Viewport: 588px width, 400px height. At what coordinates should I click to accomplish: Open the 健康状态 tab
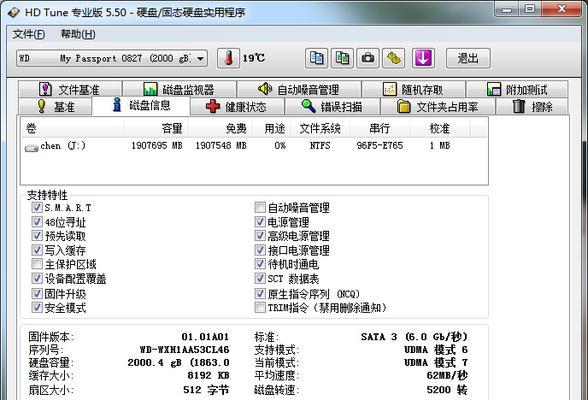[237, 107]
